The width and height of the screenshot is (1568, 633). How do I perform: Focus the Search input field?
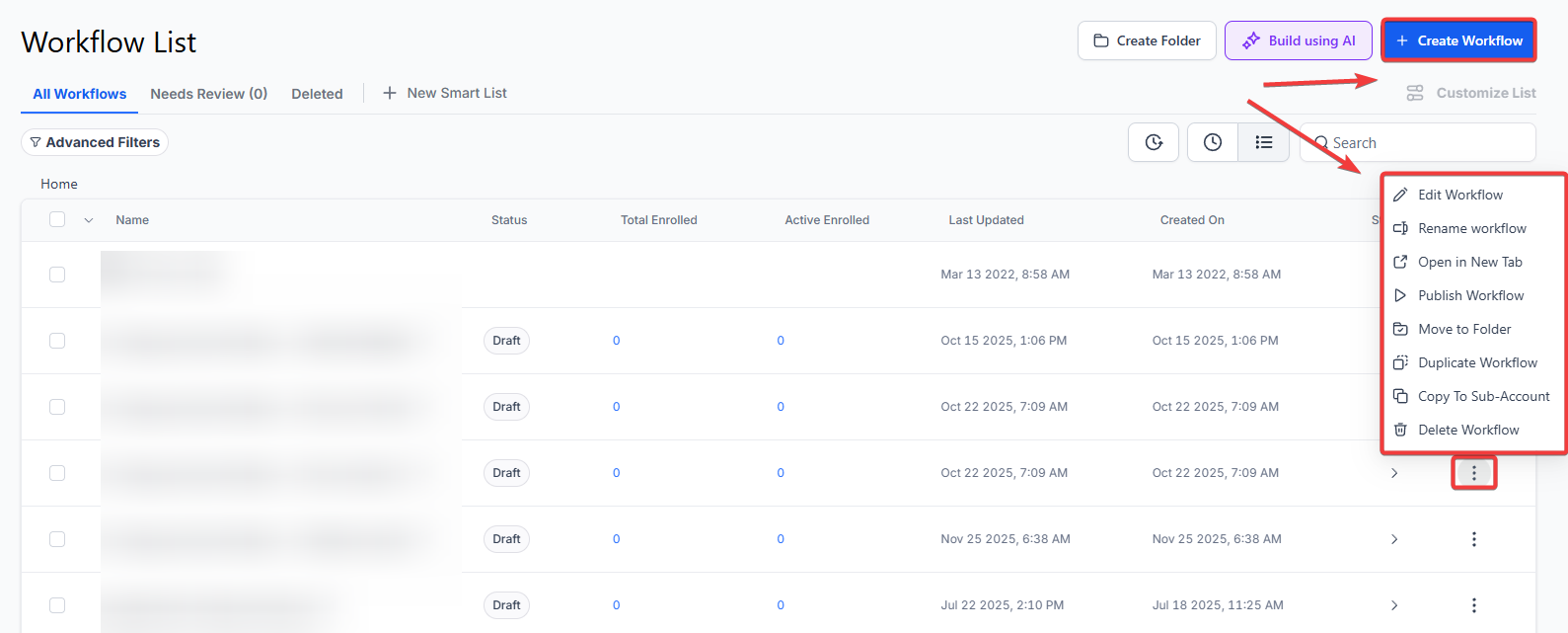click(1427, 143)
